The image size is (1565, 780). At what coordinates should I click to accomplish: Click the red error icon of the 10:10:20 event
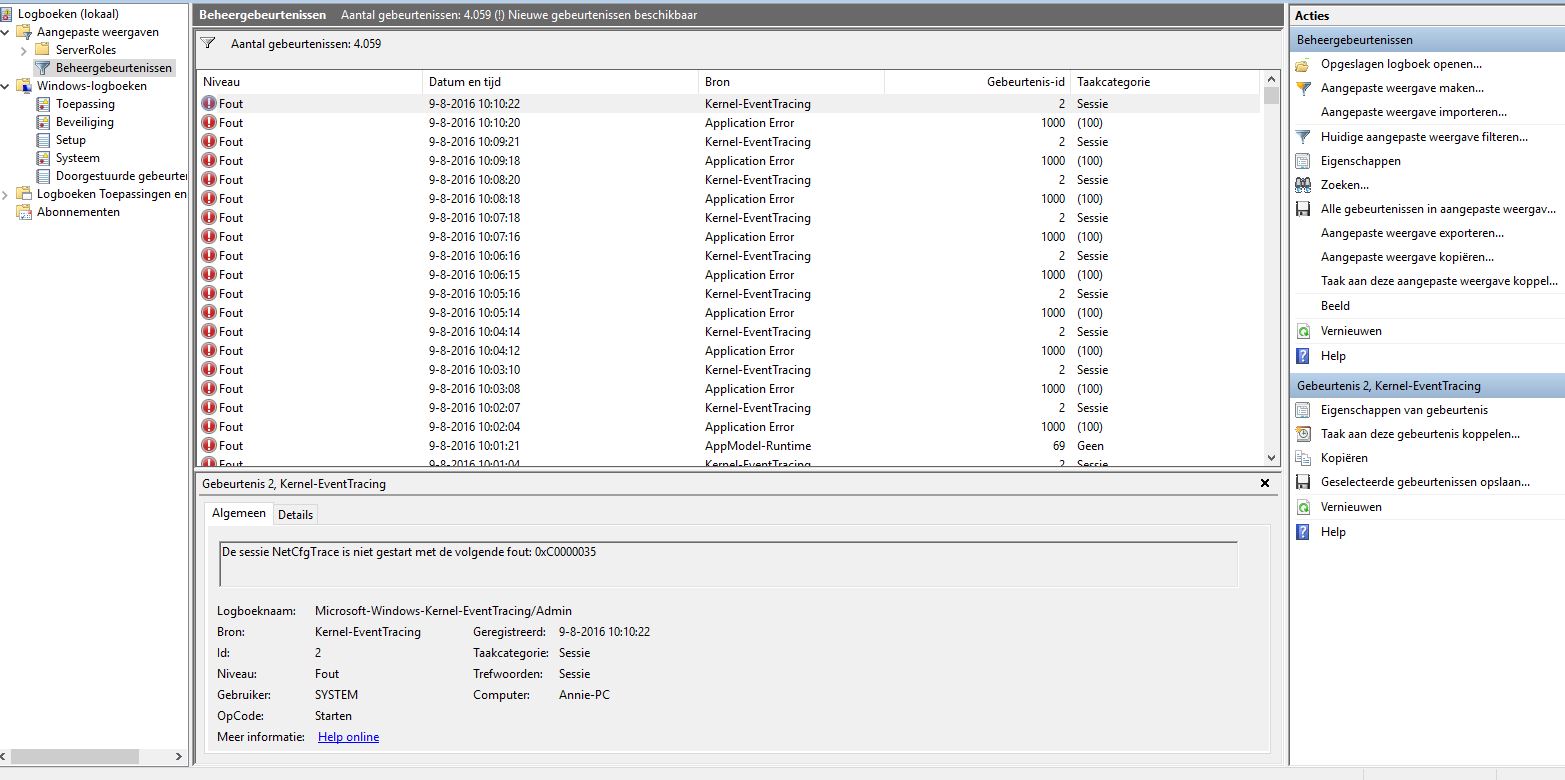[209, 123]
